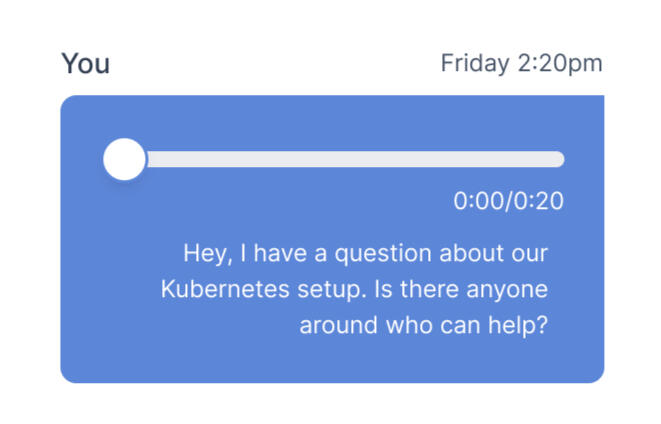
Task: Click the word "our" ending the first line
Action: pos(532,254)
